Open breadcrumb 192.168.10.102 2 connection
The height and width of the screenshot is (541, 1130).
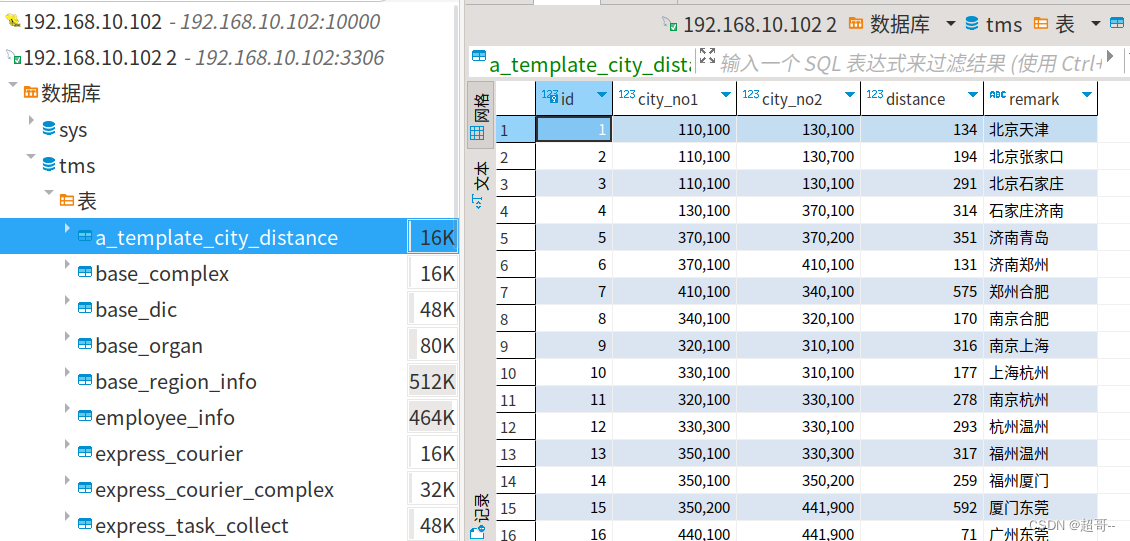pyautogui.click(x=749, y=25)
